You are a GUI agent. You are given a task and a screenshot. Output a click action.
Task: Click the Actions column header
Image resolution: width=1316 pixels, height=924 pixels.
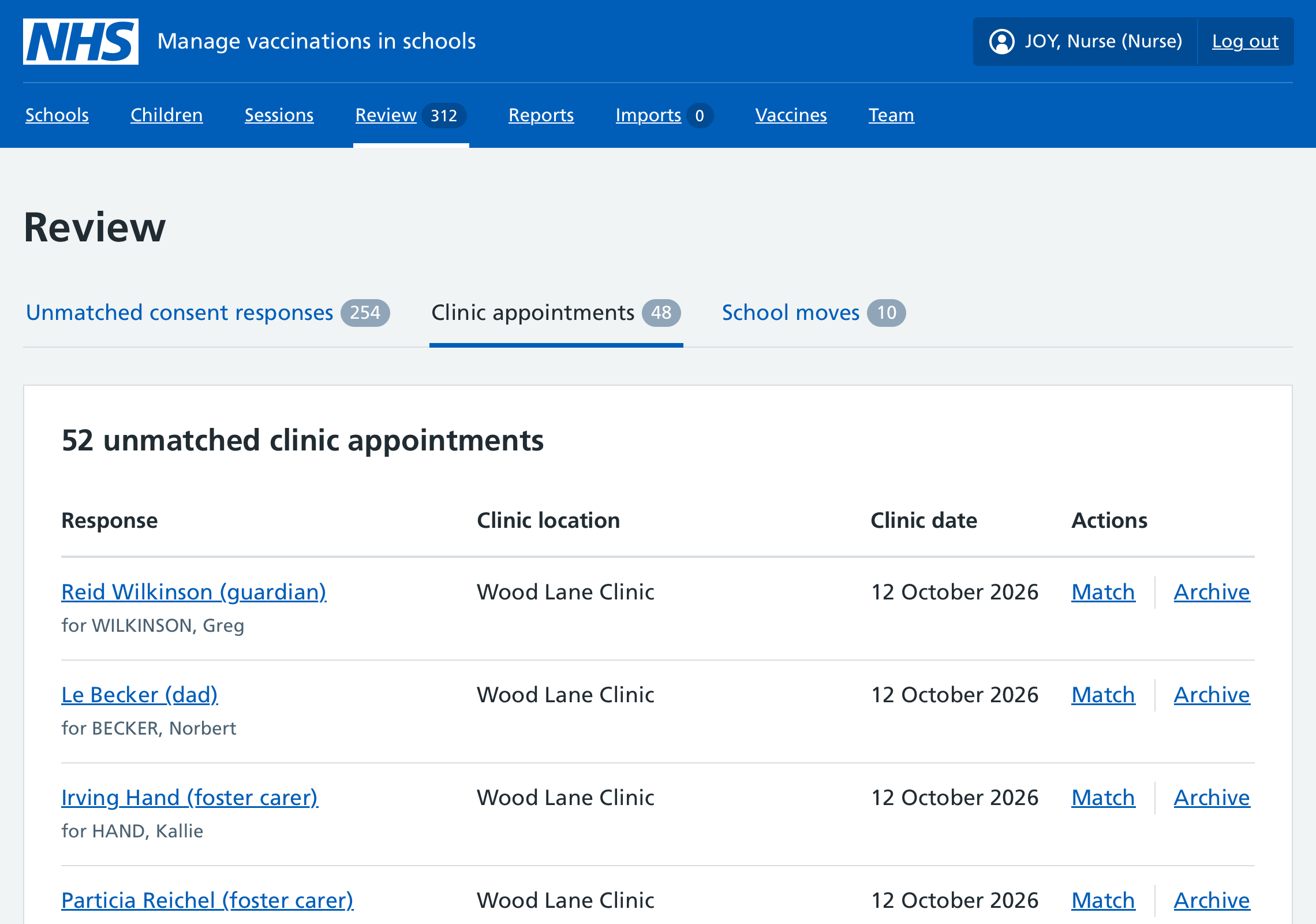click(x=1109, y=520)
